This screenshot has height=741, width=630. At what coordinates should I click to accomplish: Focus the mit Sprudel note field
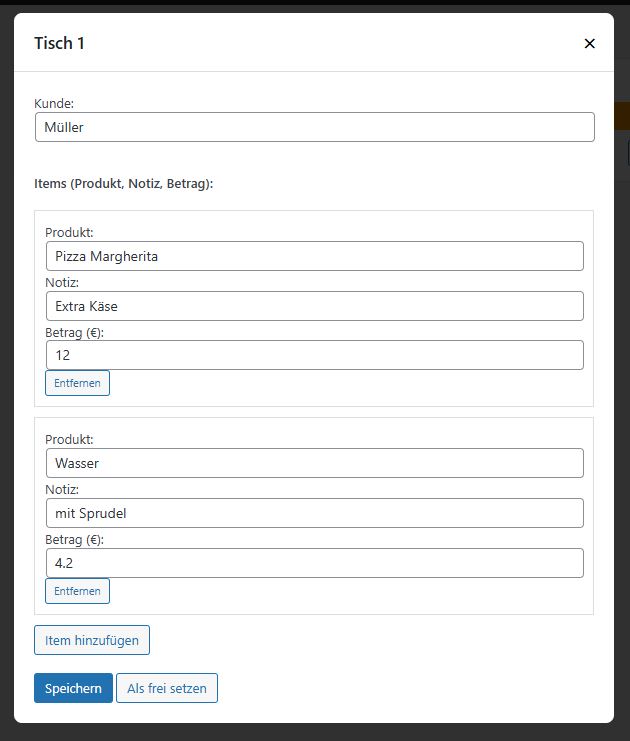coord(314,513)
